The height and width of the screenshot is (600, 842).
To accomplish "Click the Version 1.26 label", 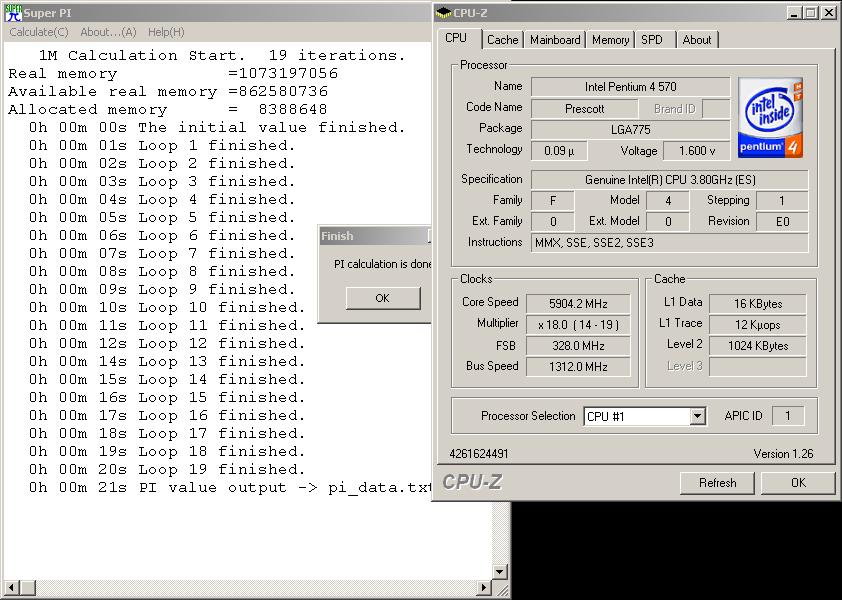I will coord(783,454).
